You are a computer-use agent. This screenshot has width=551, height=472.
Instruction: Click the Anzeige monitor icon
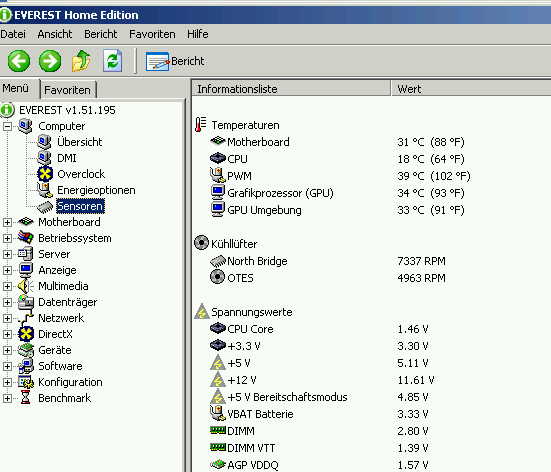point(26,270)
